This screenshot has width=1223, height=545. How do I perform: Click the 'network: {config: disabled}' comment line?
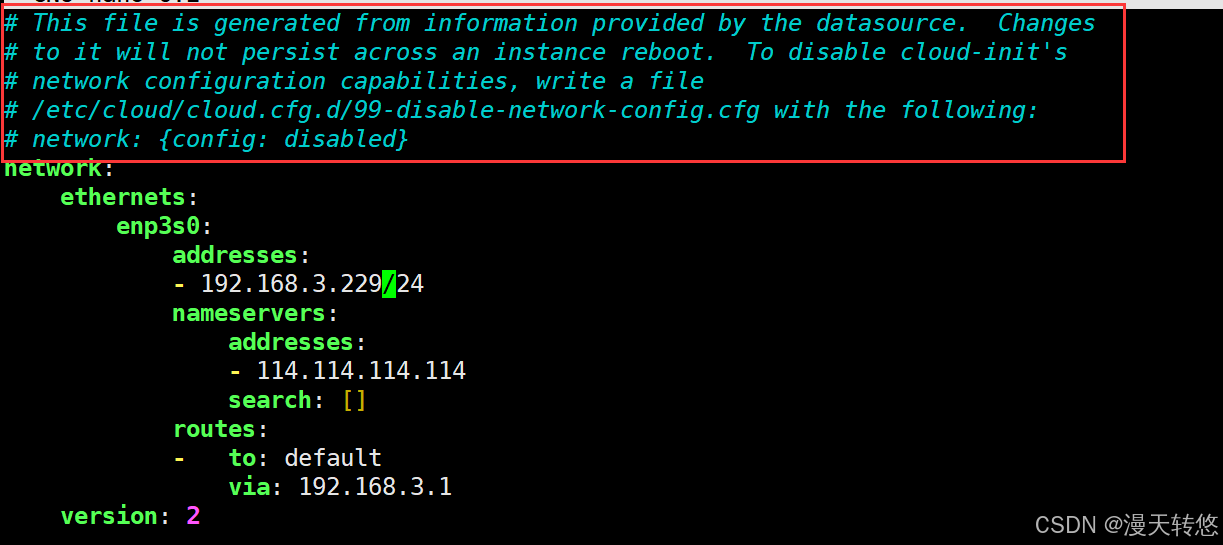point(220,140)
